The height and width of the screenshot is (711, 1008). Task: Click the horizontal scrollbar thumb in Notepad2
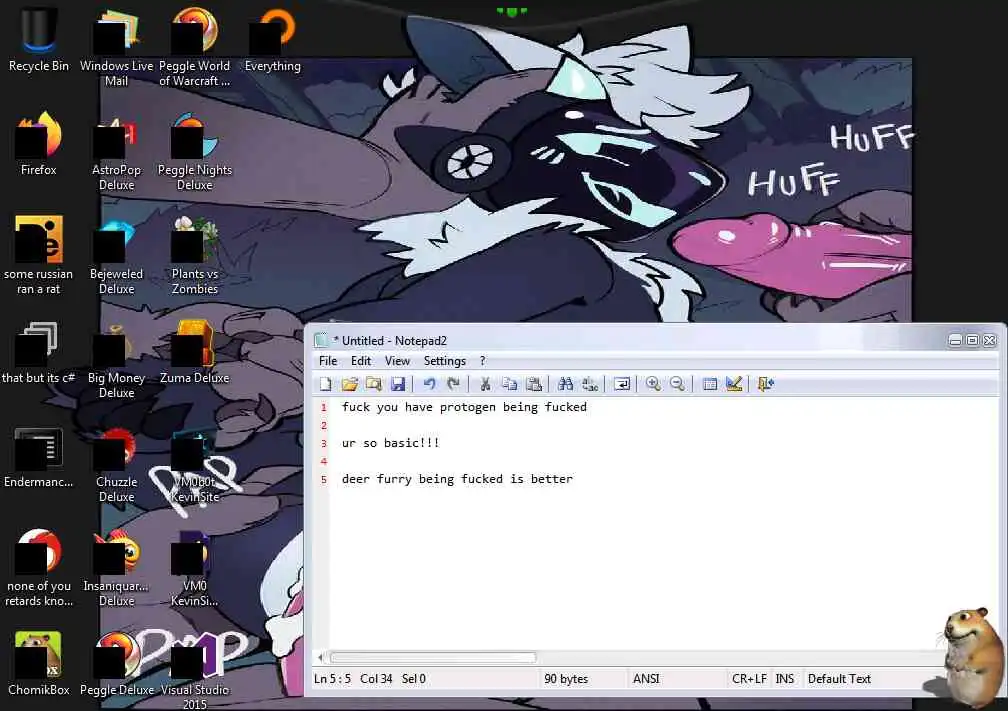tap(433, 657)
